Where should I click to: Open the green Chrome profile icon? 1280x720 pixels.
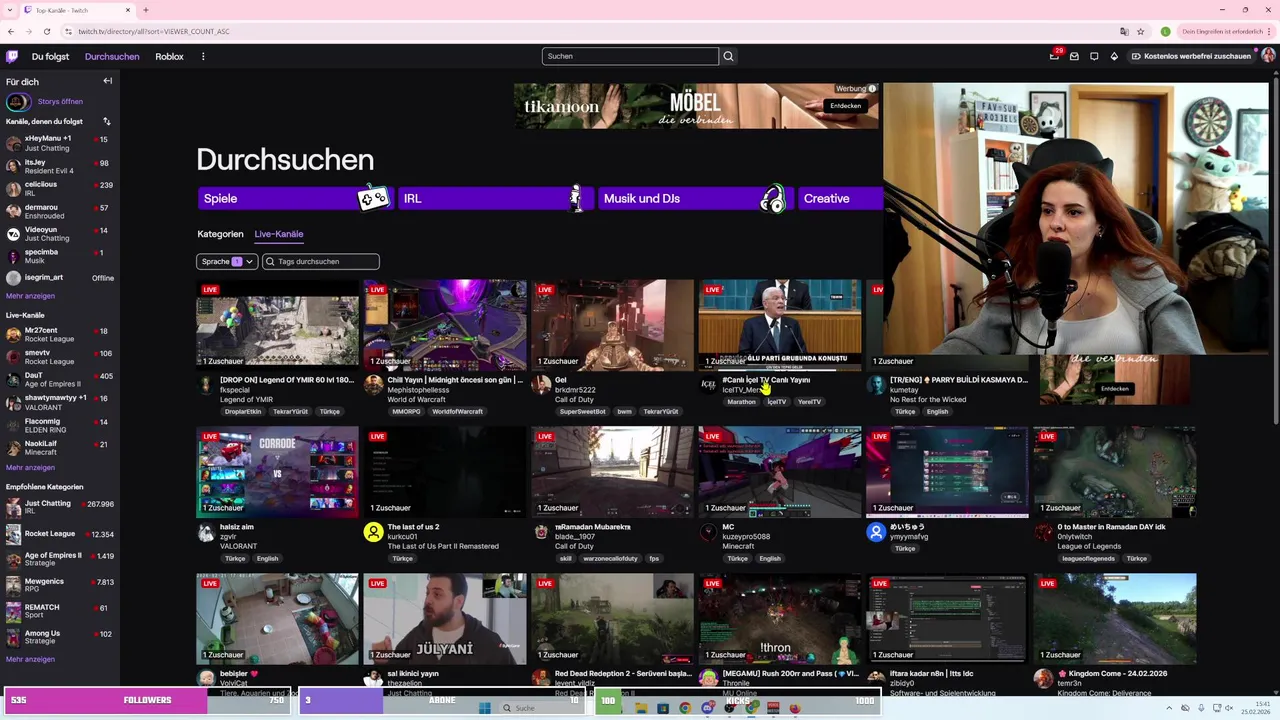(x=1166, y=31)
